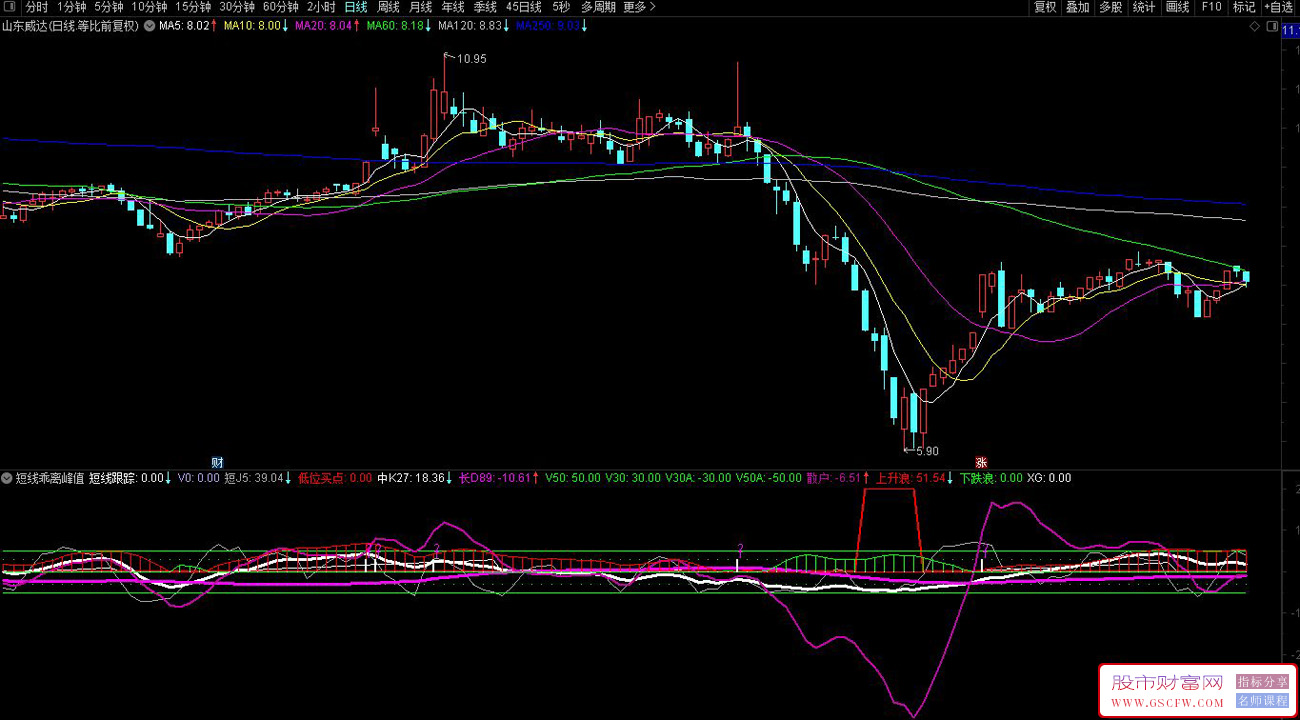Click the 中K27: 18.36 value
Image resolution: width=1300 pixels, height=720 pixels.
point(411,478)
